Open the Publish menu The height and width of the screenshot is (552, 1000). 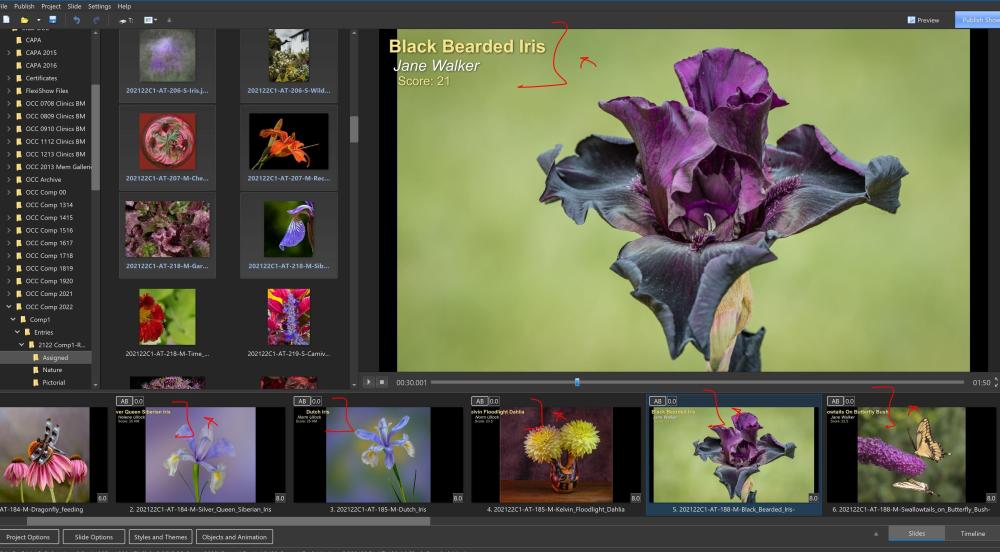tap(24, 6)
